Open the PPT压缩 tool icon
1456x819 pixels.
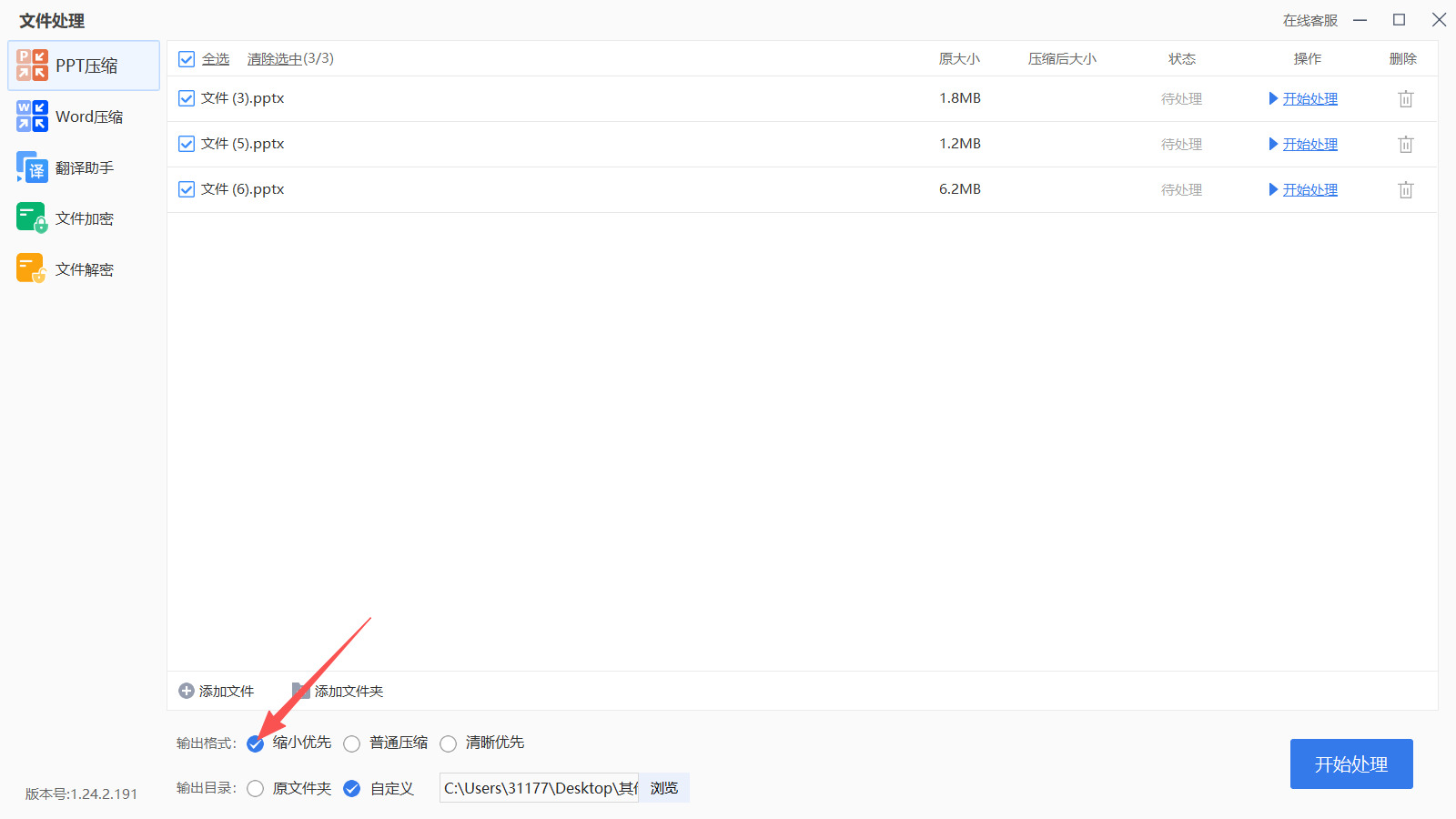coord(32,66)
